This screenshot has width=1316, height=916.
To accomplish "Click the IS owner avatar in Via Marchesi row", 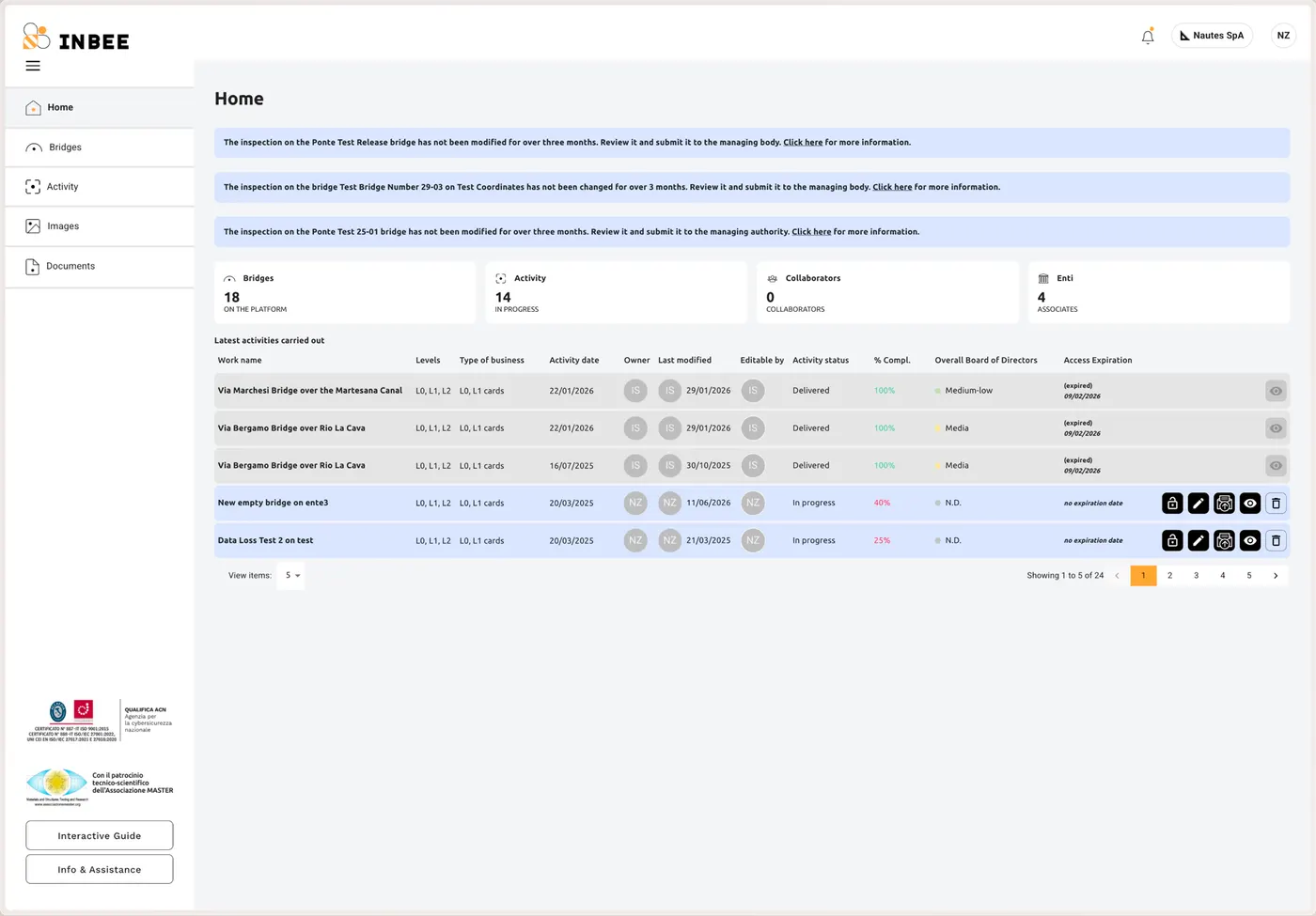I will point(635,391).
